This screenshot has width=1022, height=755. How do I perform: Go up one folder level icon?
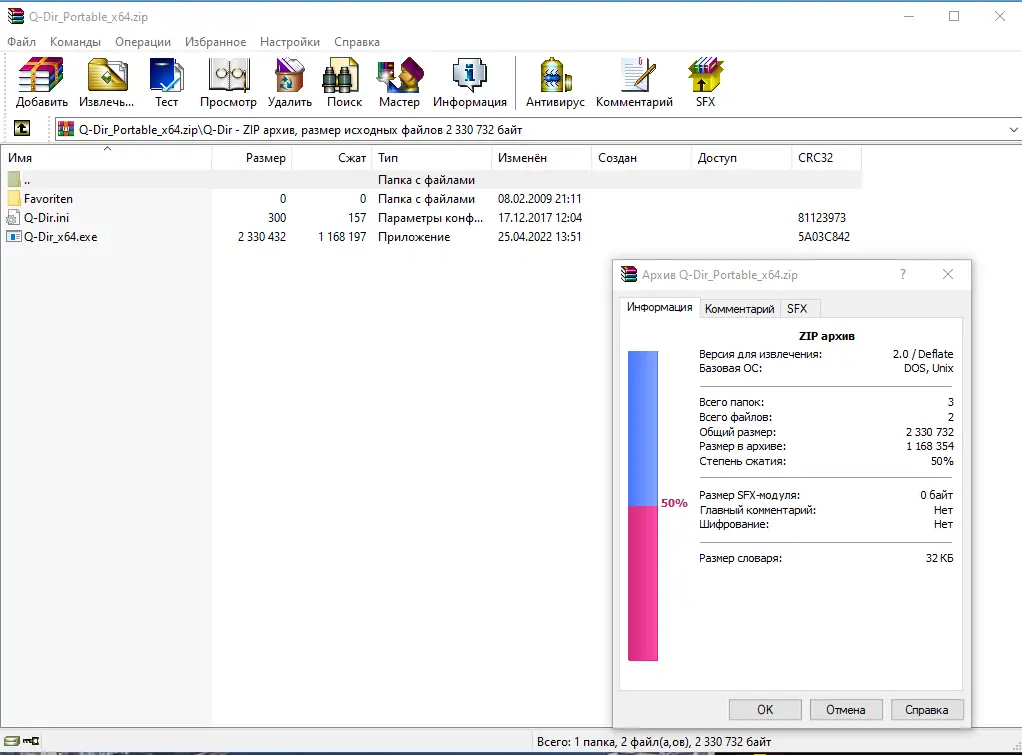point(22,128)
